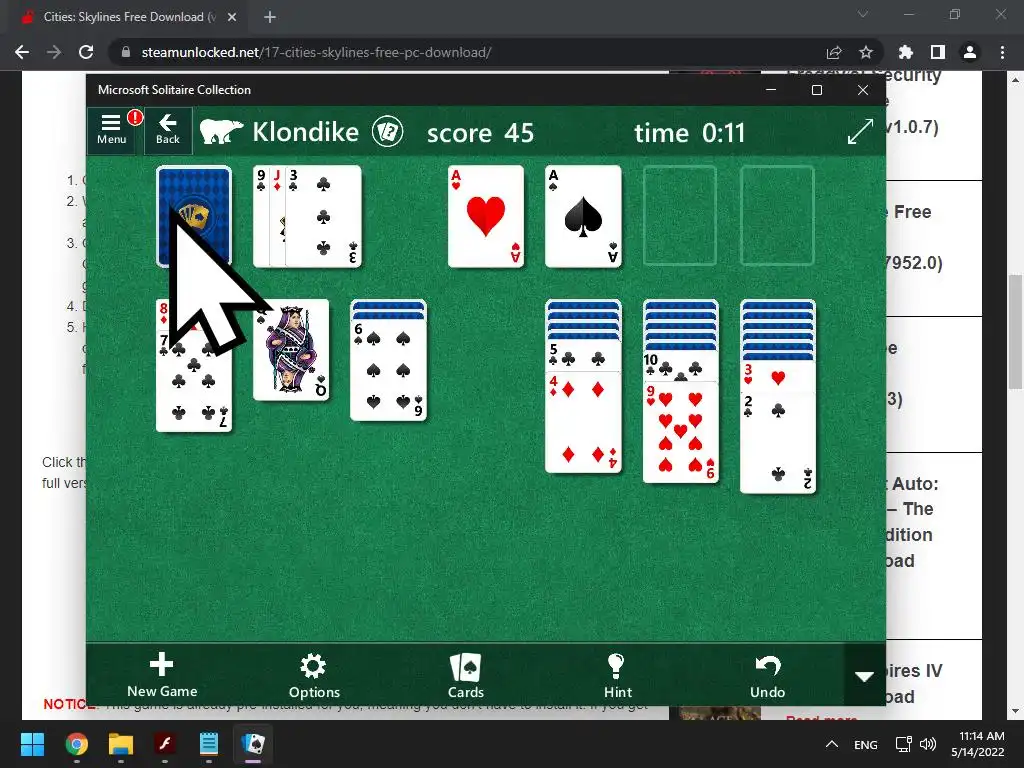This screenshot has width=1024, height=768.
Task: Open Notepad from the taskbar
Action: [209, 744]
